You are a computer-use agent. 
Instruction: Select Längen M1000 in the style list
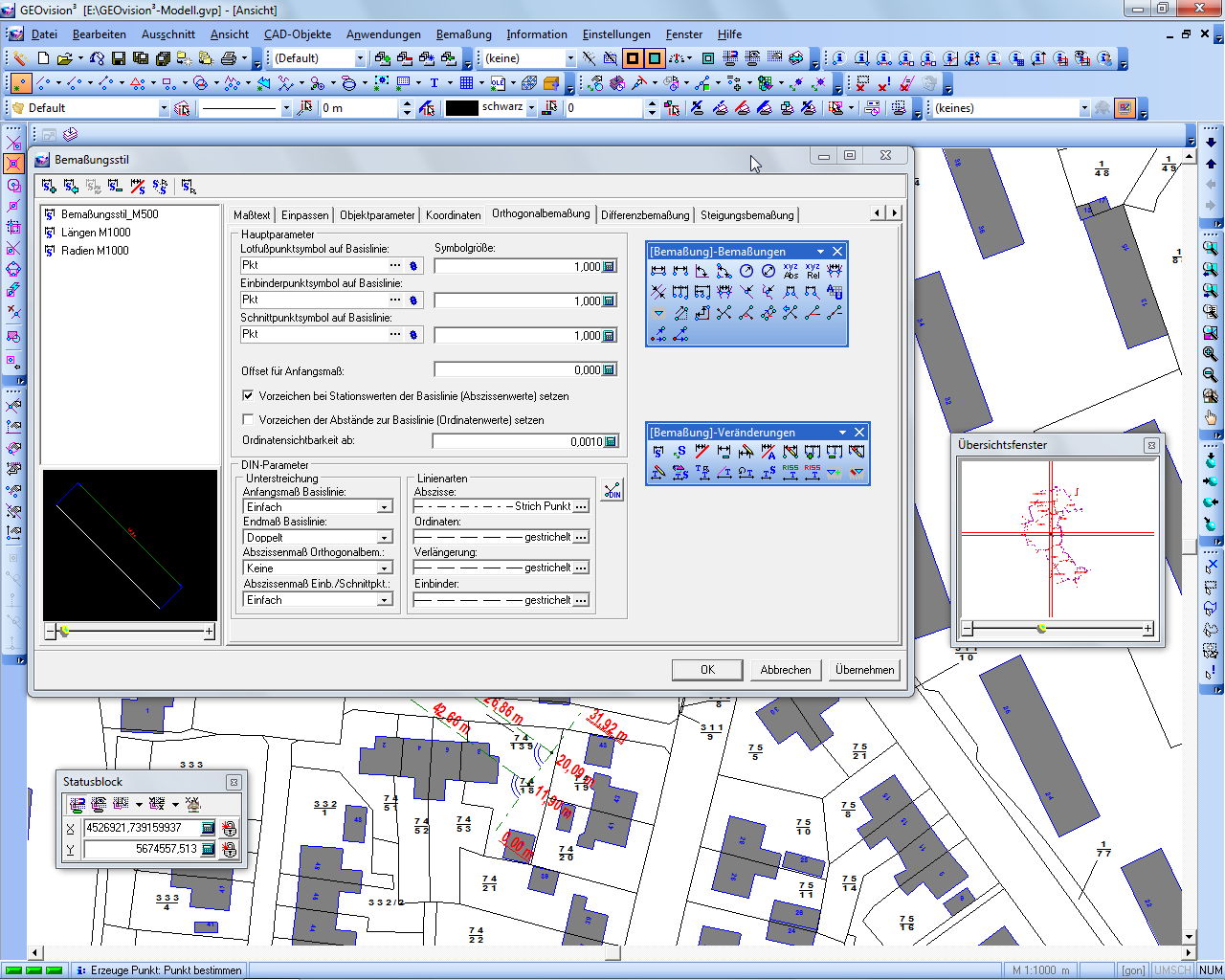96,233
